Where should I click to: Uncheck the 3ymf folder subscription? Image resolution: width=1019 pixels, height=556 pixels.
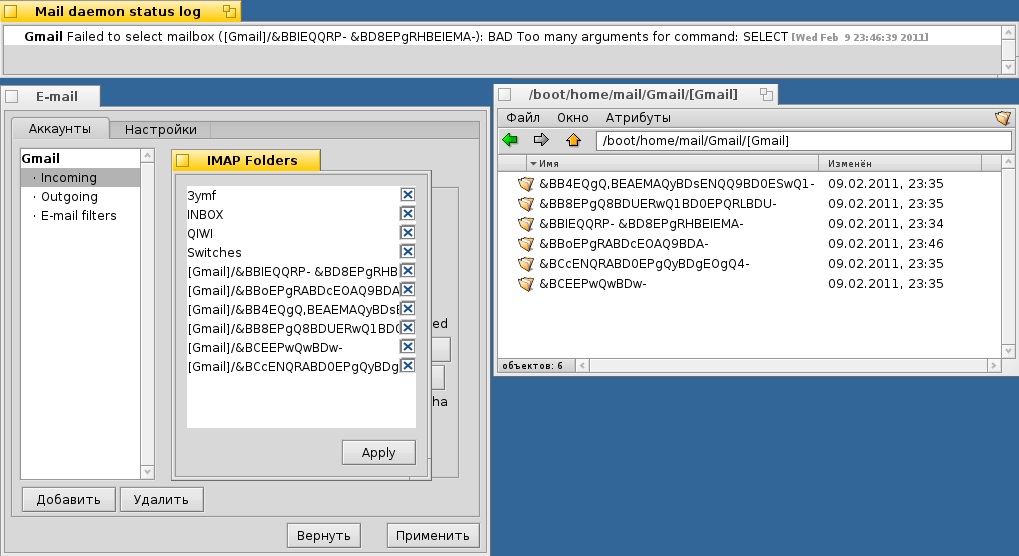pyautogui.click(x=407, y=195)
